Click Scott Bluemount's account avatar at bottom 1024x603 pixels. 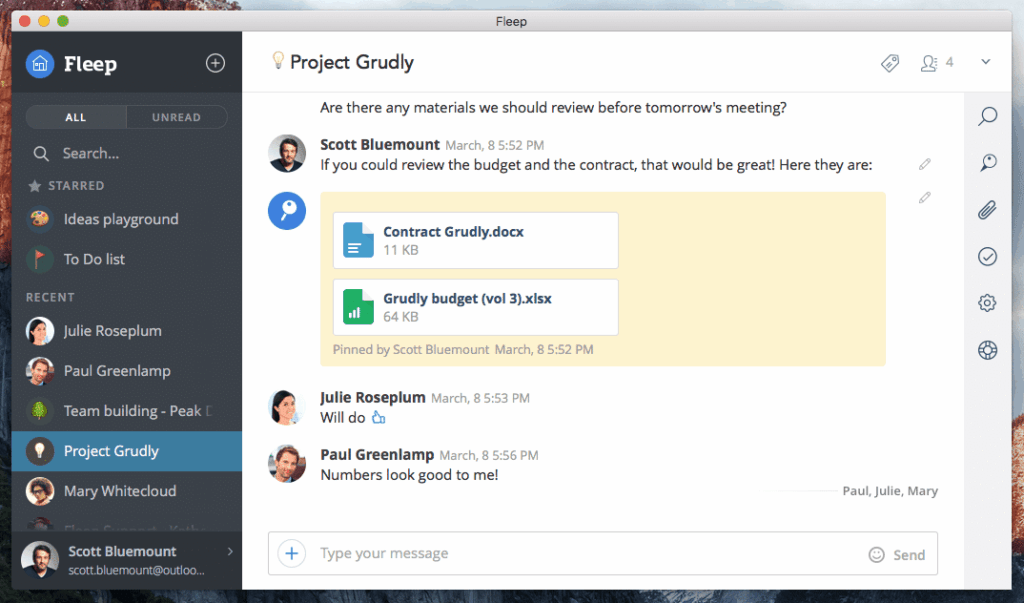pos(40,560)
